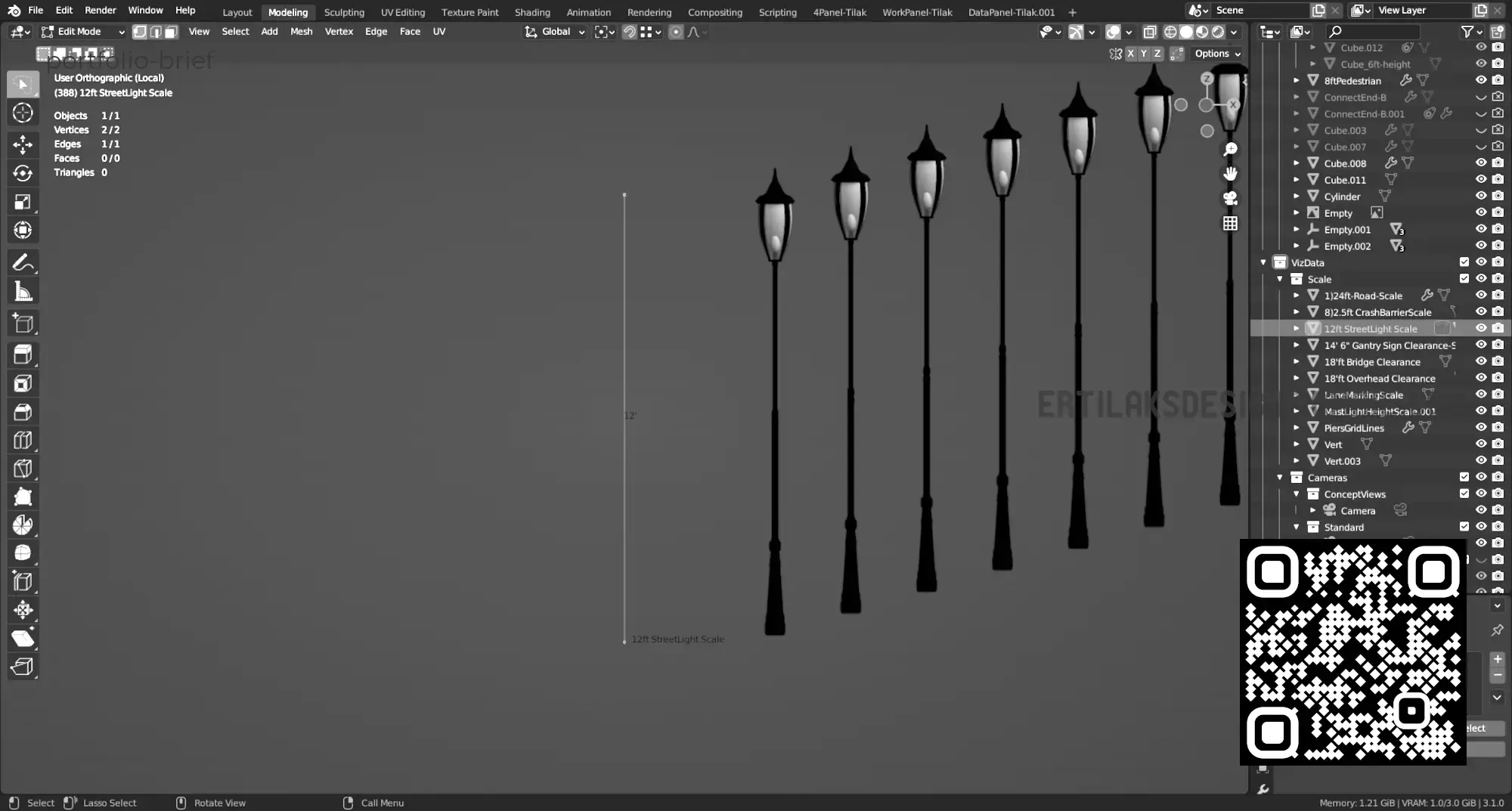Select the Rotate tool
The image size is (1512, 811).
[x=23, y=173]
